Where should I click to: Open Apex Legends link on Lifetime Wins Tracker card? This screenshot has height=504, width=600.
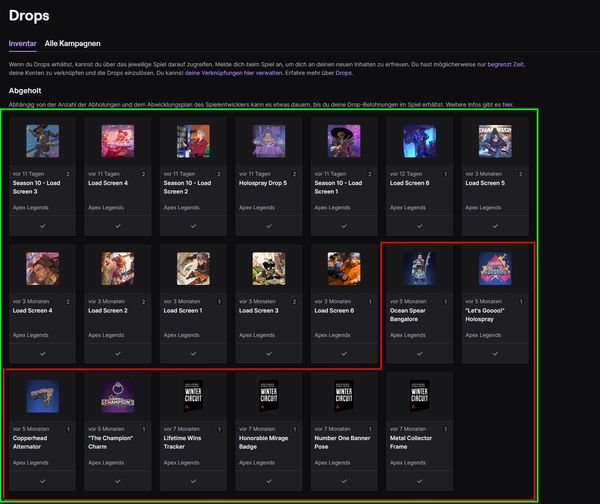click(x=181, y=462)
